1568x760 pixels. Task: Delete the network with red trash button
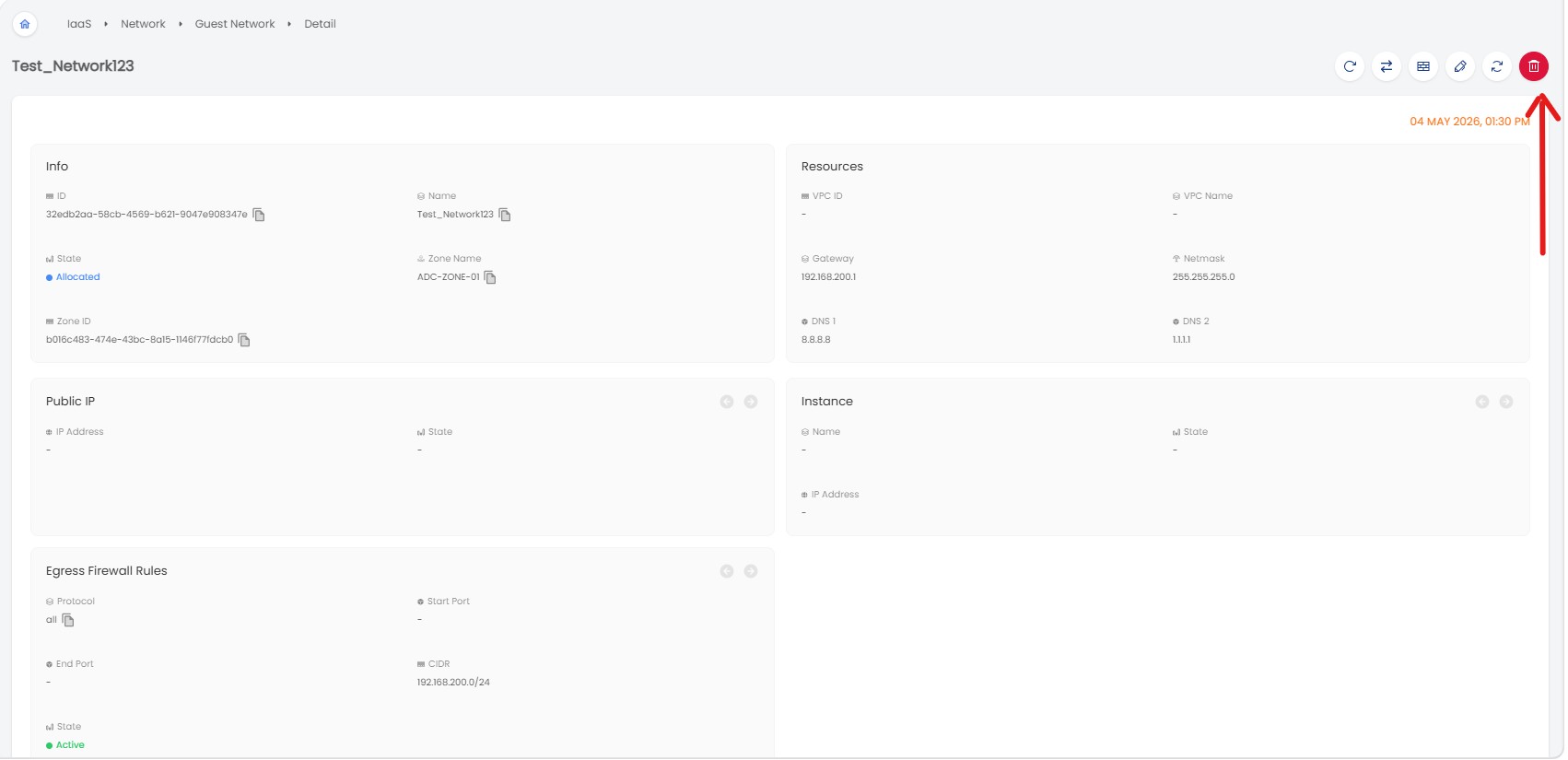(x=1534, y=66)
